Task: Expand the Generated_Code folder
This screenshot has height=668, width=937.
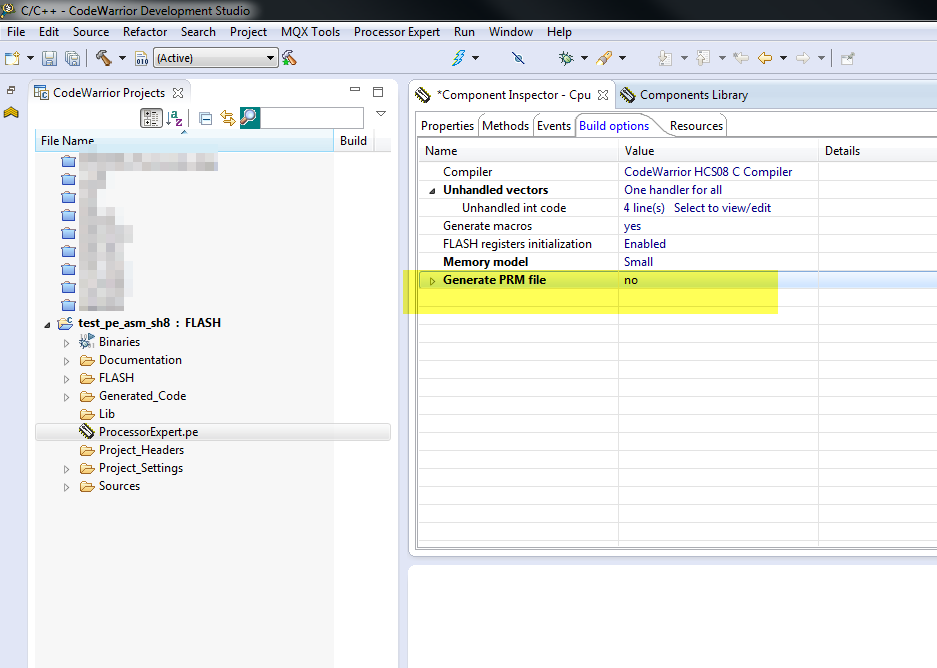Action: point(66,397)
